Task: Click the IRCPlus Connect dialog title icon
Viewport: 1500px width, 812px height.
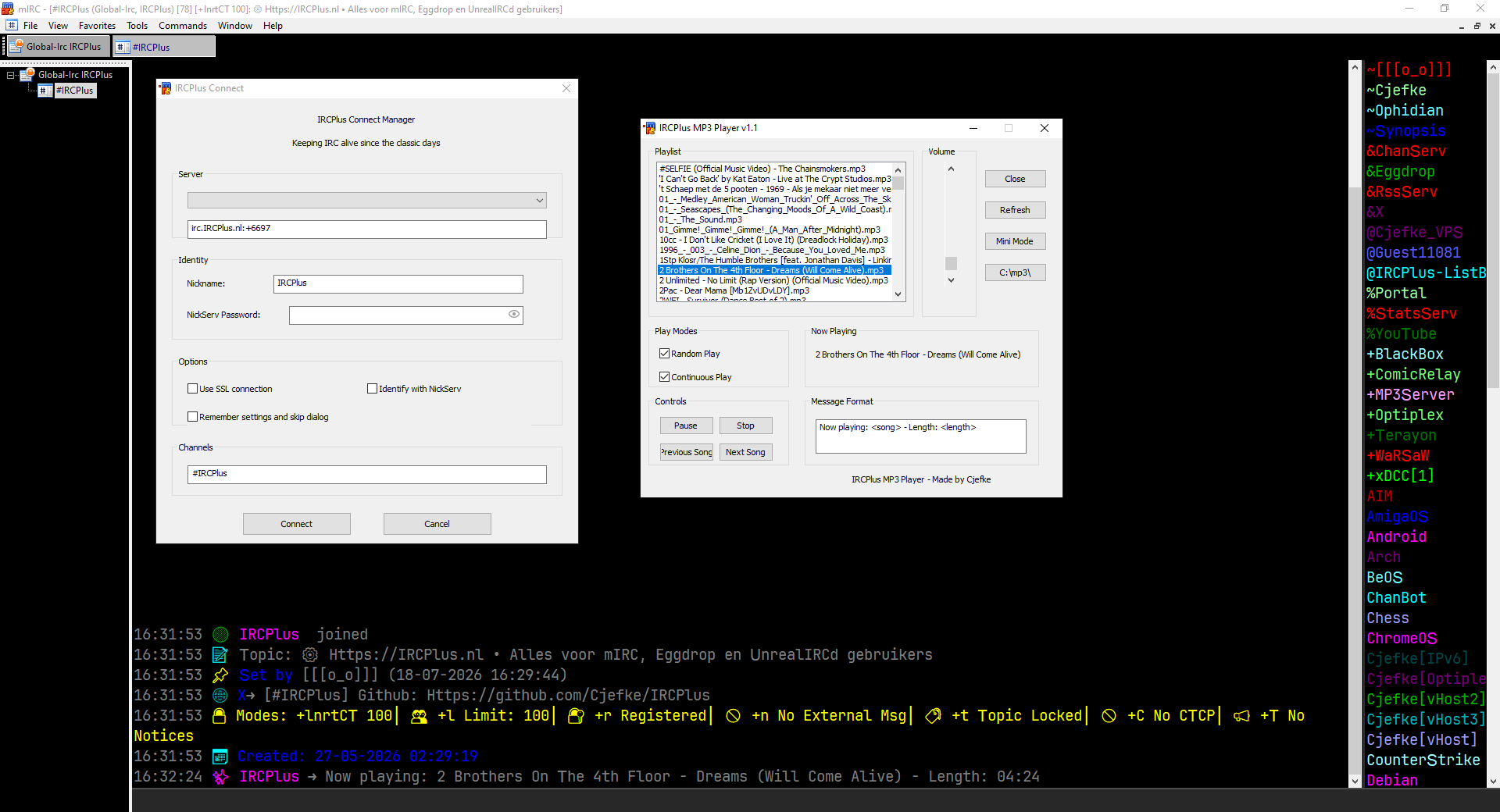Action: [166, 88]
